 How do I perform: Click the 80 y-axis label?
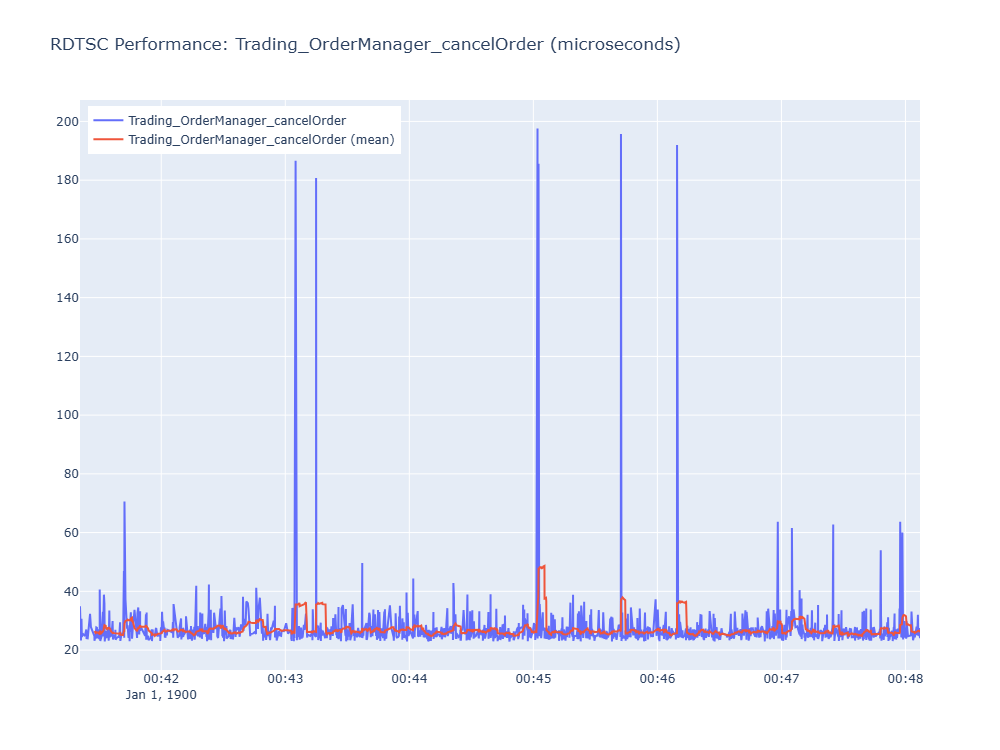click(x=71, y=473)
